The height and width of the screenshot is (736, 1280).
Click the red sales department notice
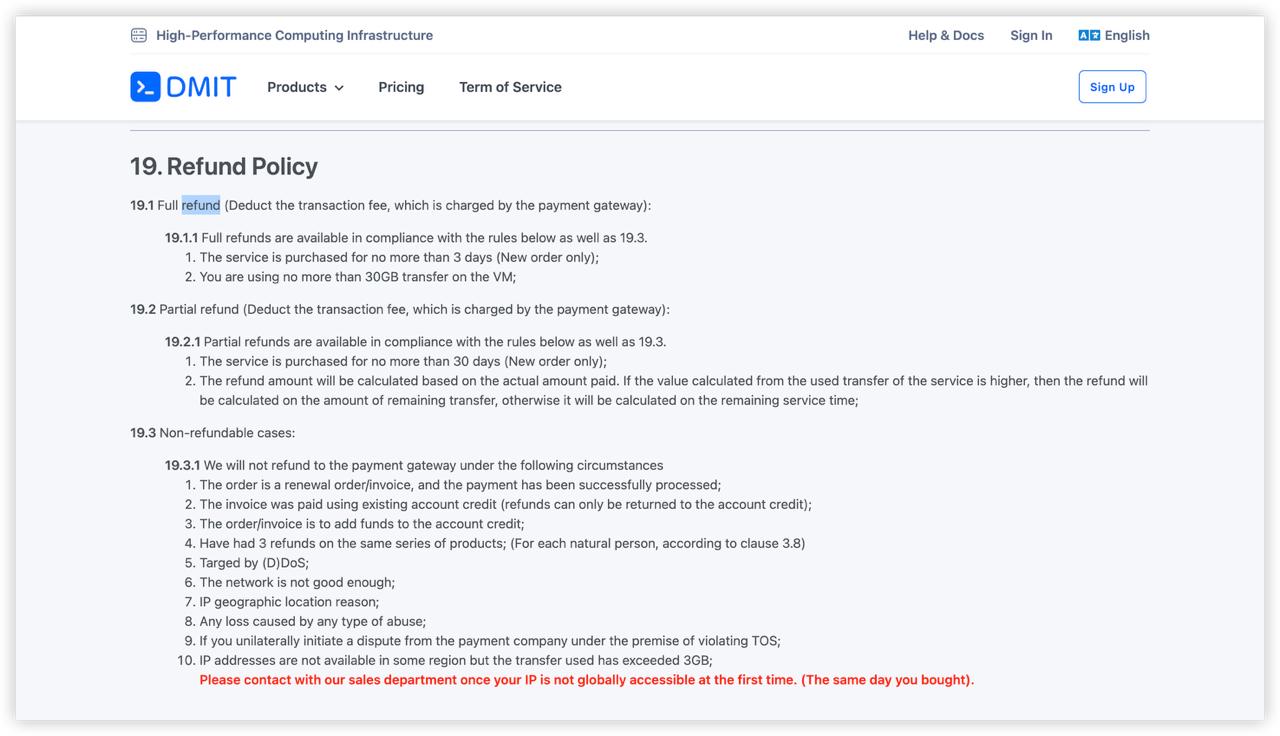tap(586, 680)
